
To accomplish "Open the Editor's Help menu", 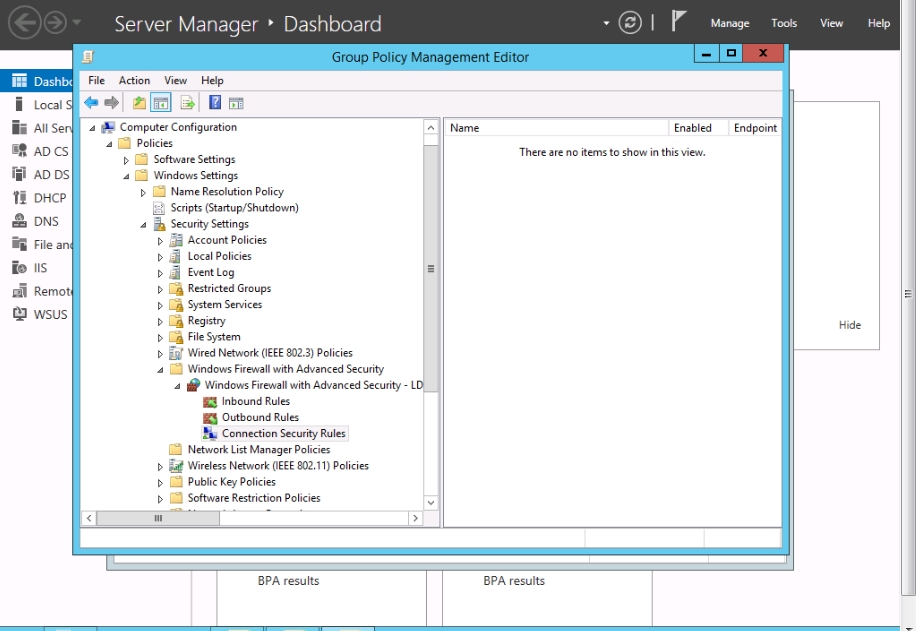I will coord(212,81).
